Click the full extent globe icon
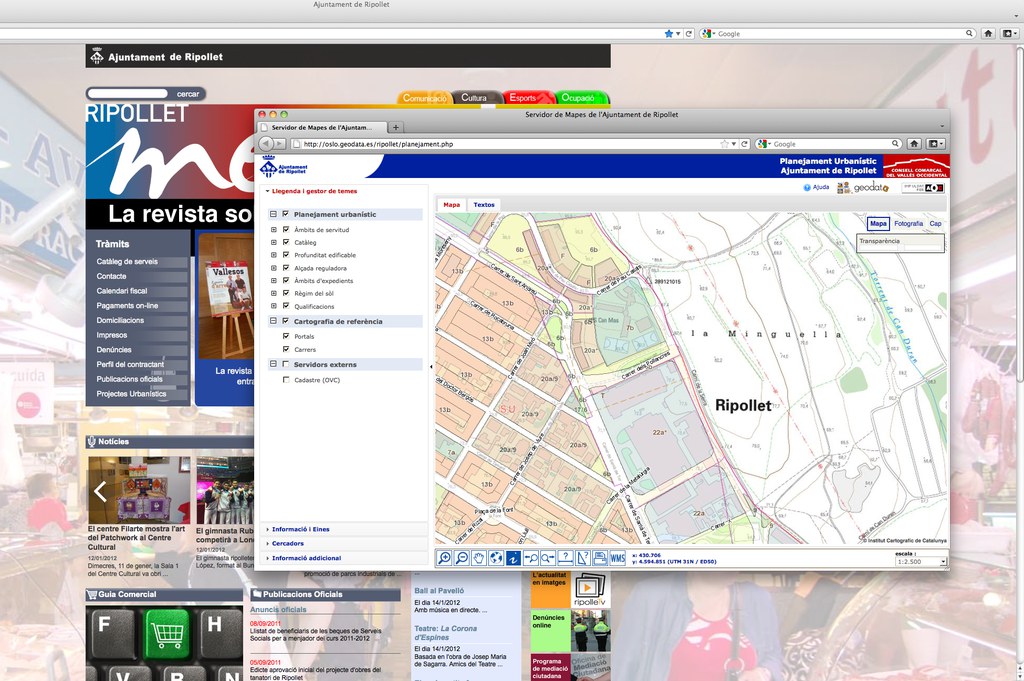 [x=496, y=558]
